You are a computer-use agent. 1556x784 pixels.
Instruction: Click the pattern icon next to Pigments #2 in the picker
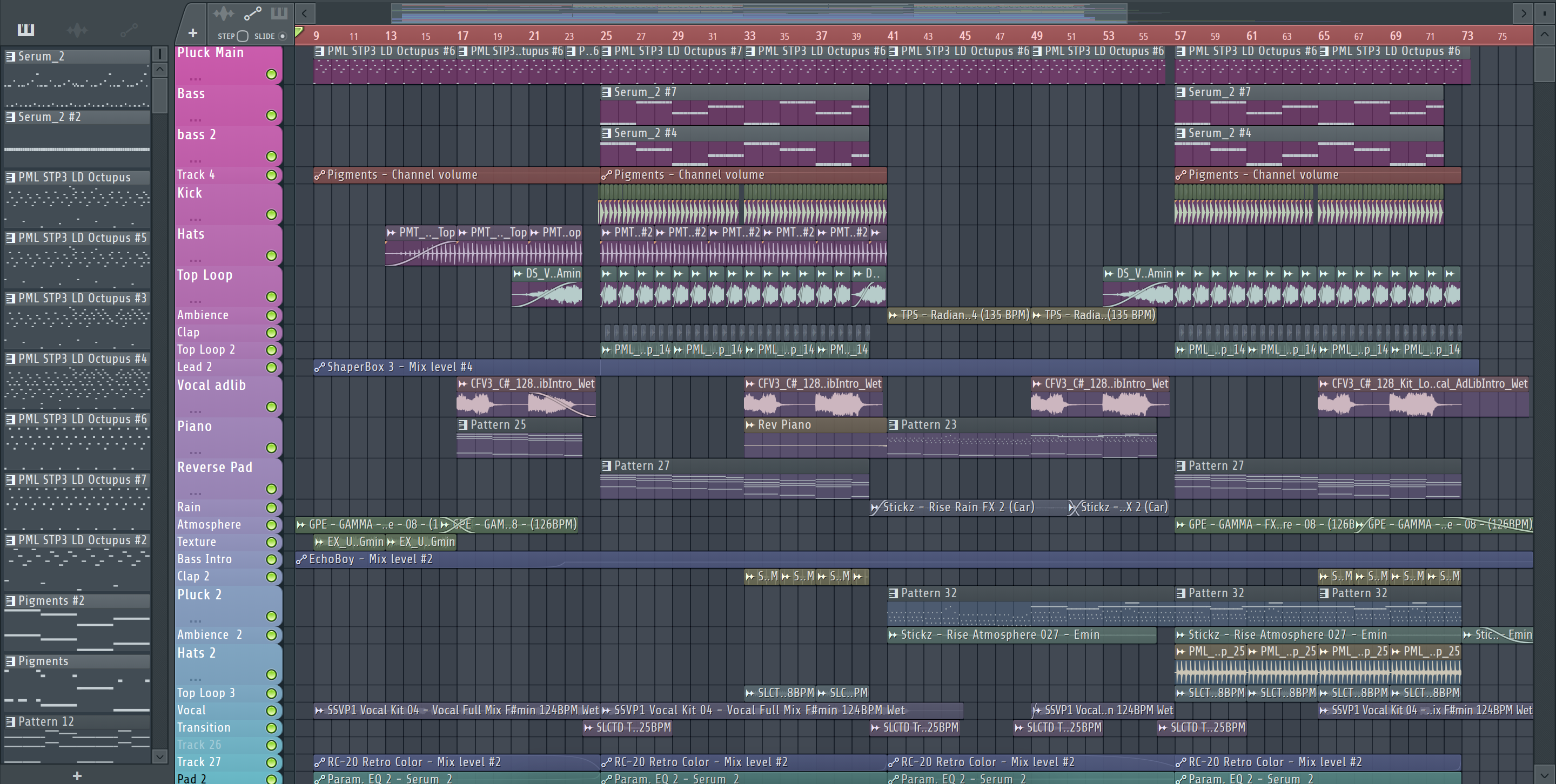point(10,600)
